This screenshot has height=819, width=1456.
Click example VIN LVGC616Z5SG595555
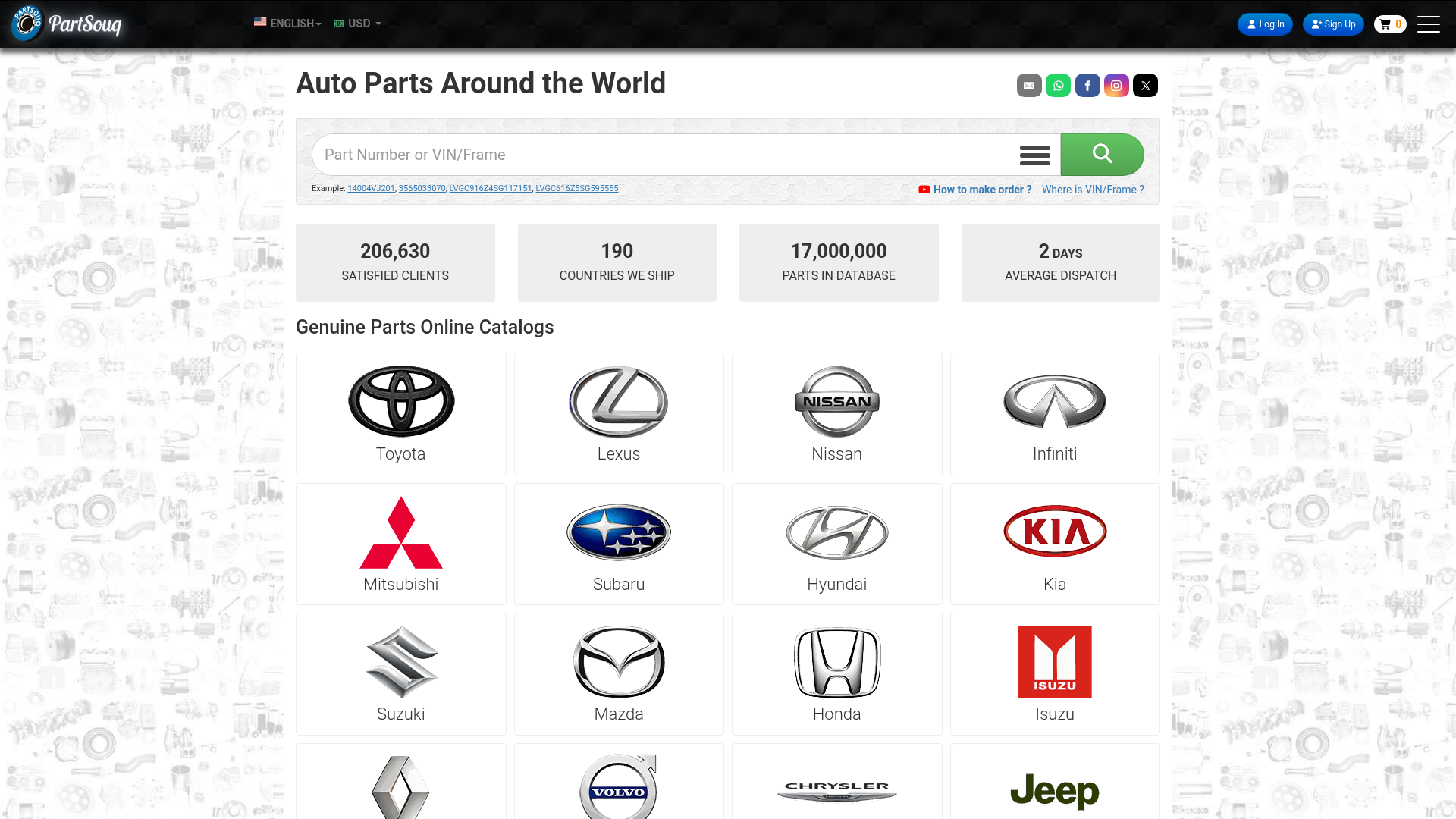577,188
